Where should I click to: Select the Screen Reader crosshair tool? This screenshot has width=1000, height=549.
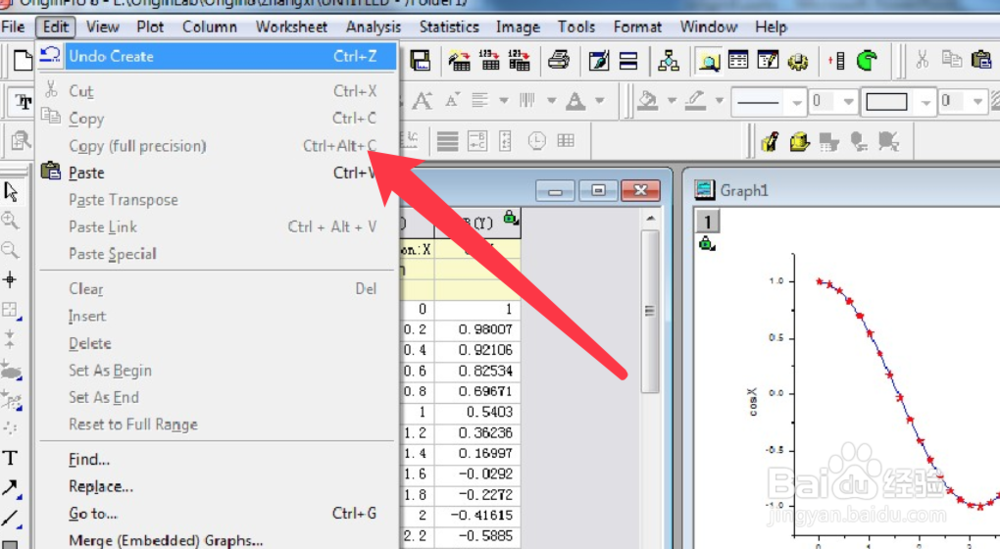click(10, 279)
